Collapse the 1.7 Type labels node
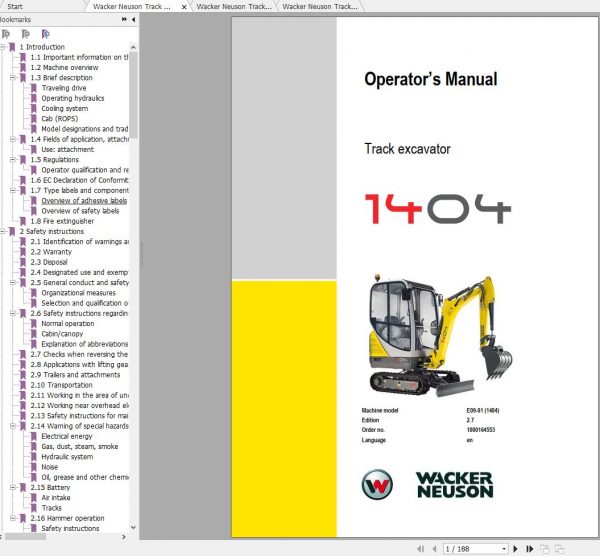Screen dimensions: 600x556 coord(13,190)
